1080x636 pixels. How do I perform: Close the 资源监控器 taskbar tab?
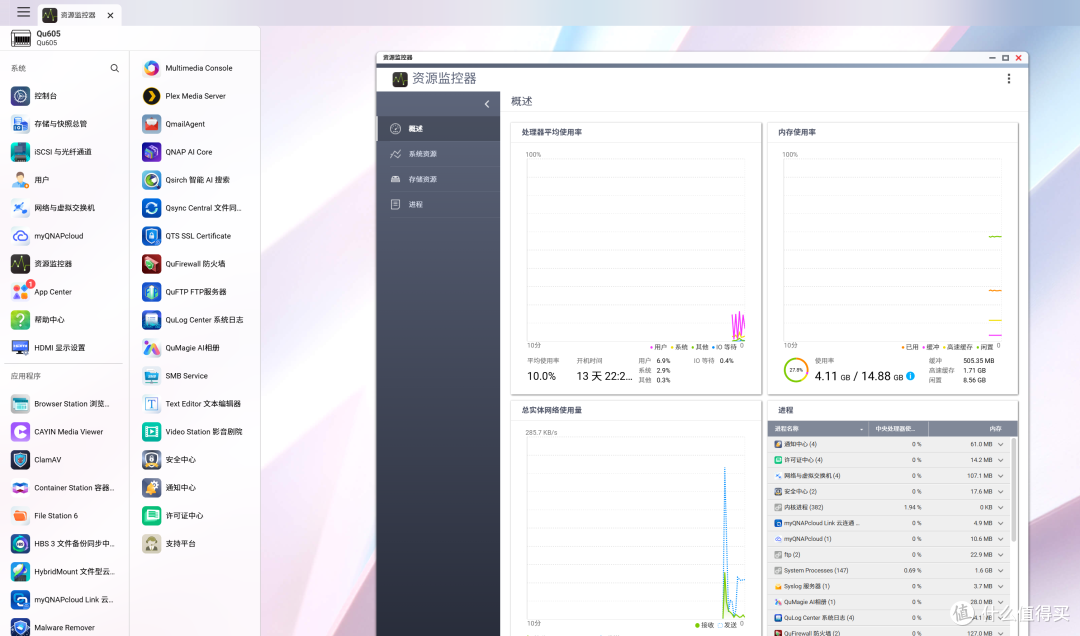(x=110, y=15)
